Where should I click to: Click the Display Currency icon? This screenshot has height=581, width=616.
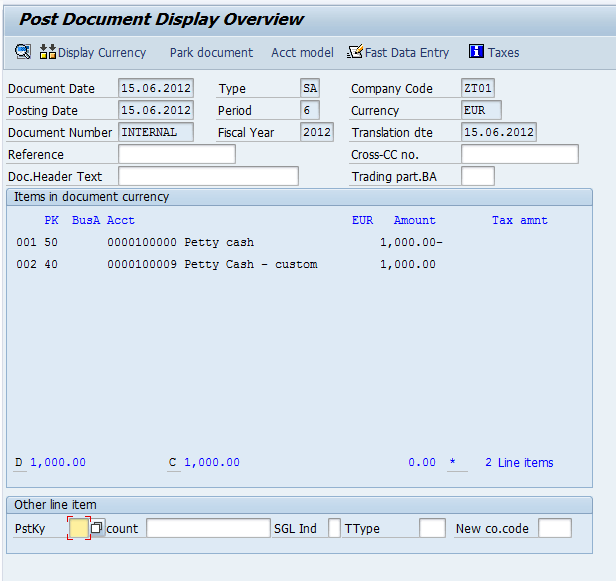48,52
